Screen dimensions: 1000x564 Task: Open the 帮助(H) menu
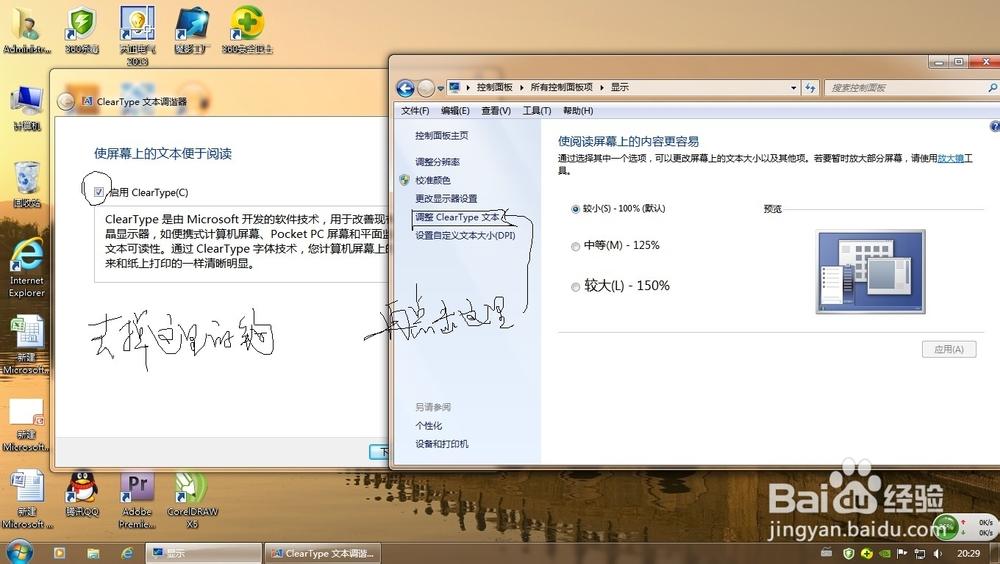[578, 111]
